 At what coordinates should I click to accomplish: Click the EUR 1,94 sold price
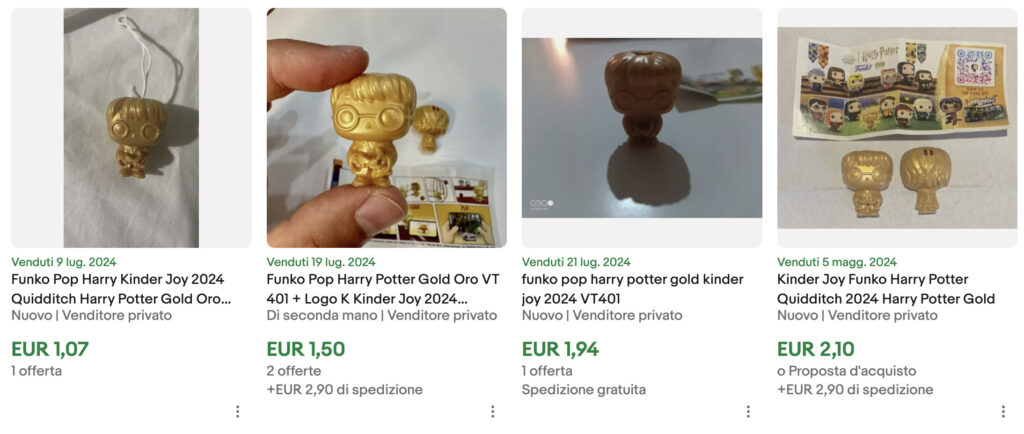click(560, 349)
